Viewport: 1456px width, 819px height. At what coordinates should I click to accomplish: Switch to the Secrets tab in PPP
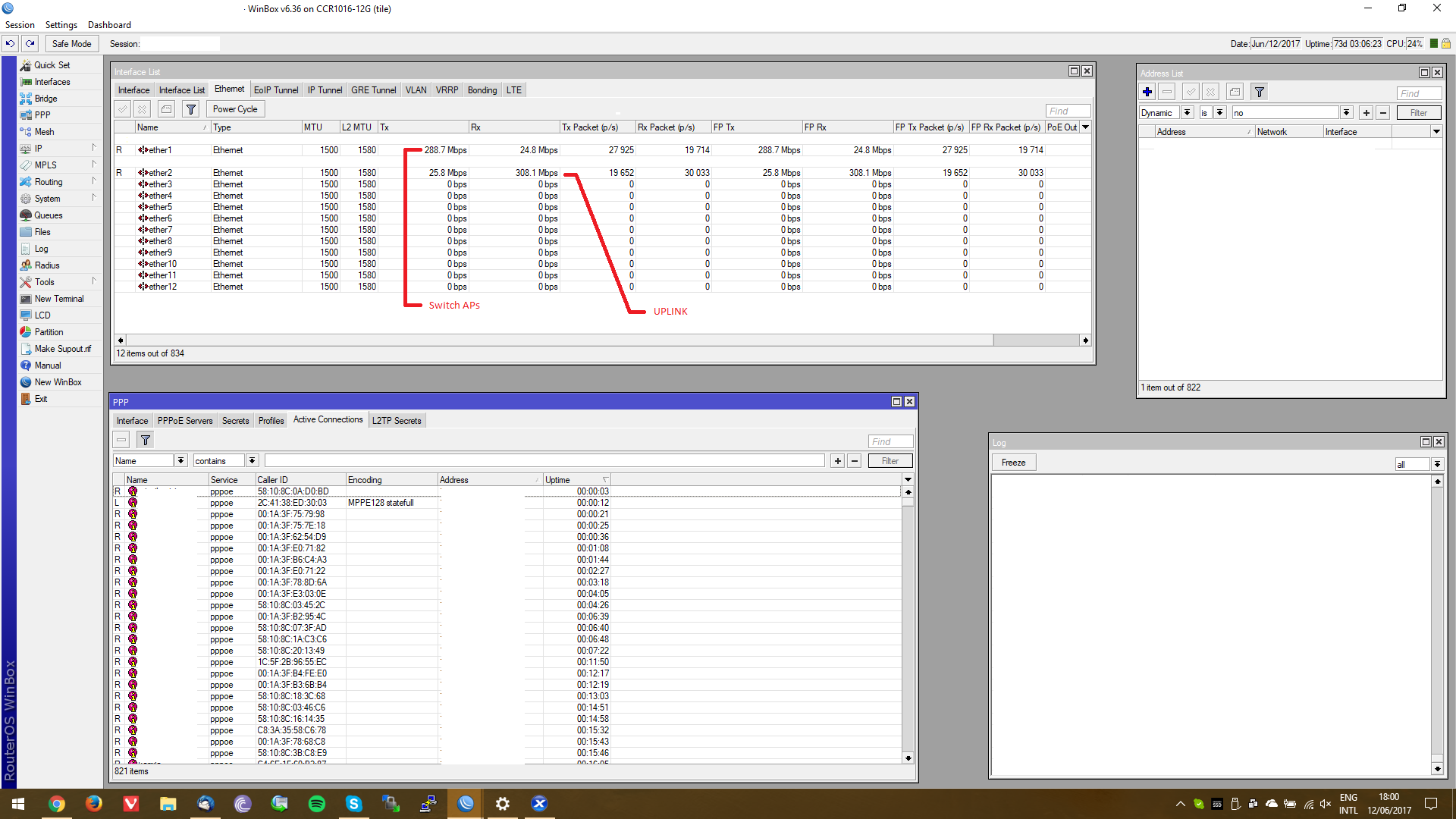[x=236, y=421]
